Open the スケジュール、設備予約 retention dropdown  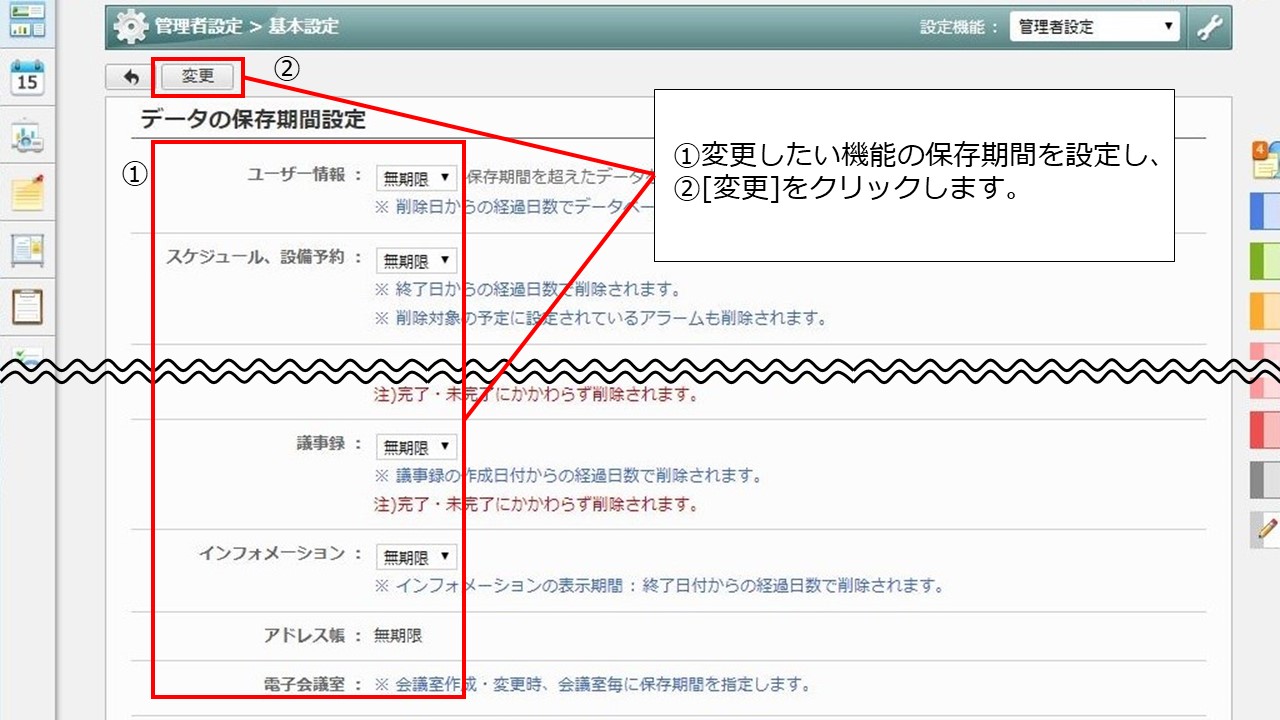point(416,261)
